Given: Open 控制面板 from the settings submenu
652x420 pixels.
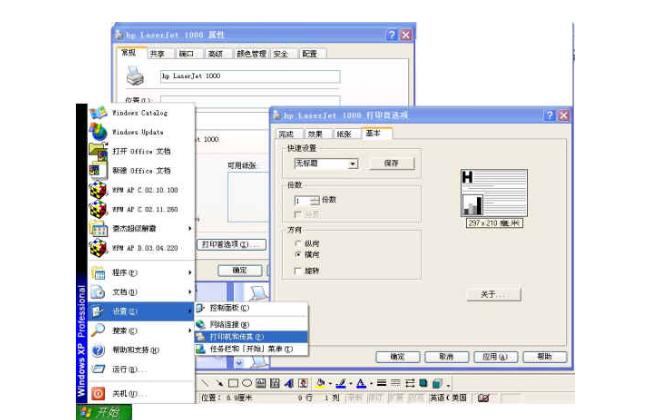Looking at the screenshot, I should pos(251,308).
